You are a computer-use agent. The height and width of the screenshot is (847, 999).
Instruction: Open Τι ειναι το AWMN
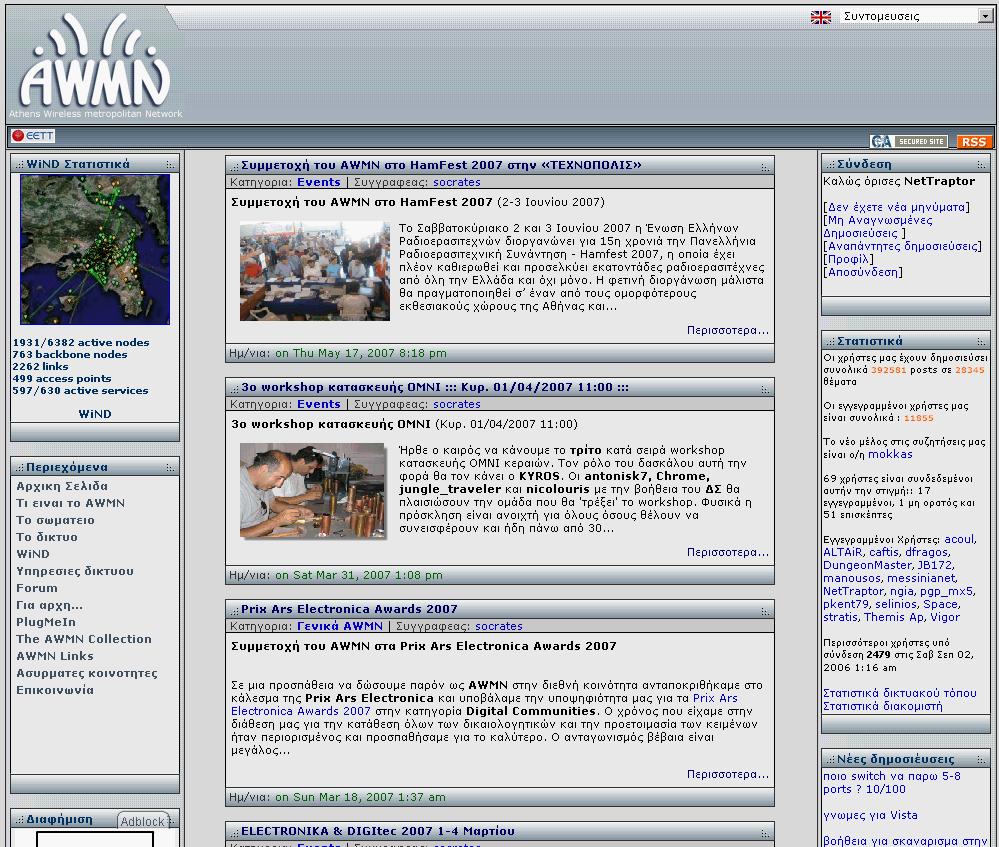[71, 503]
